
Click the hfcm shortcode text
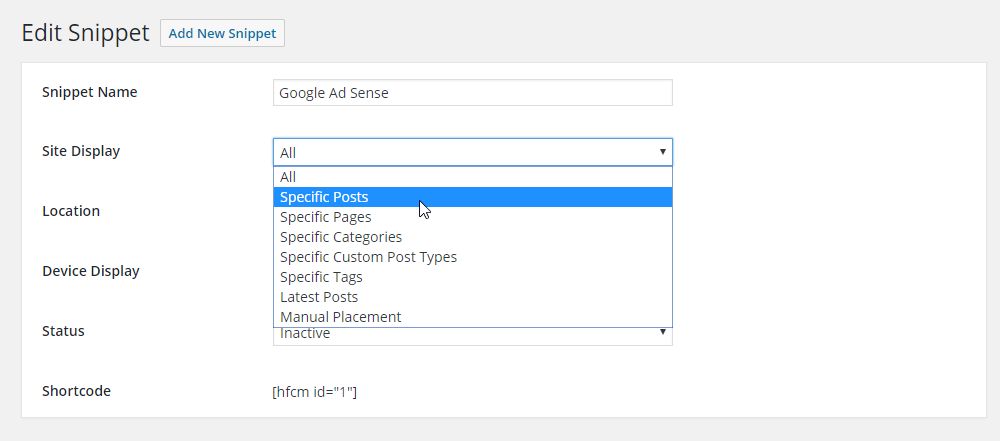[x=314, y=392]
